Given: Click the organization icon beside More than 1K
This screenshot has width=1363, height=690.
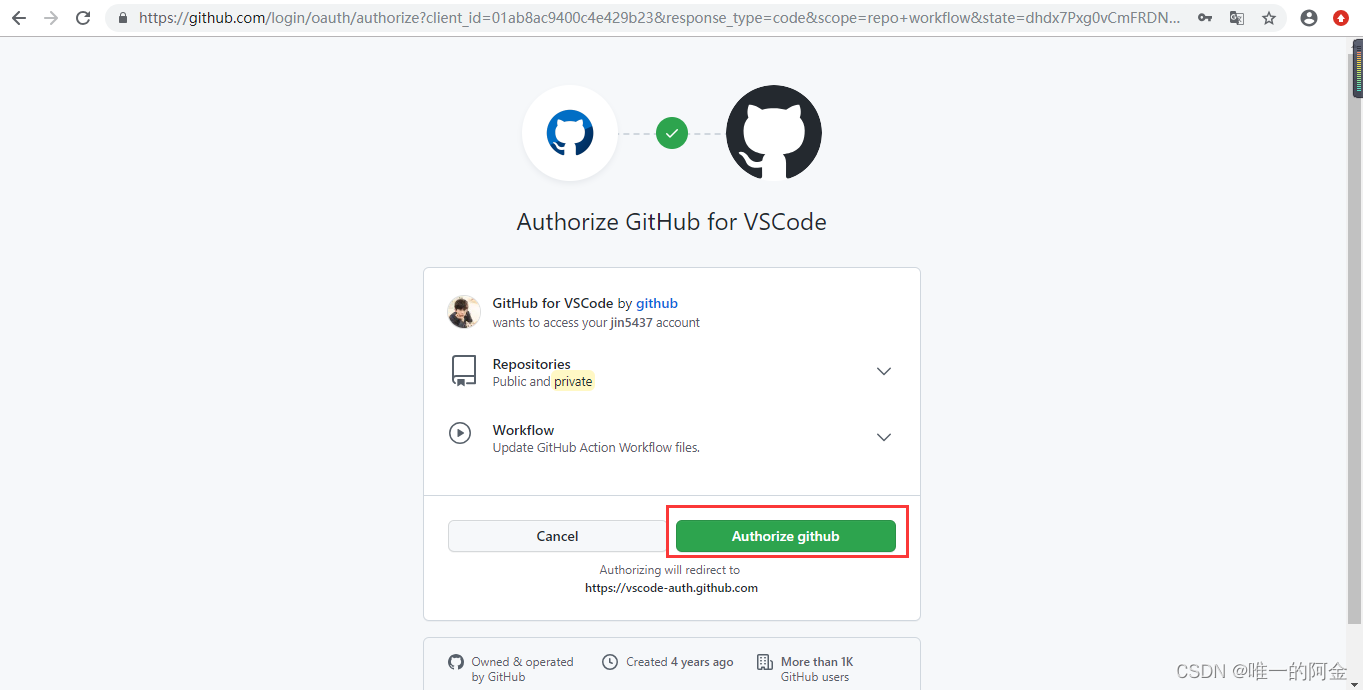Looking at the screenshot, I should (x=765, y=662).
